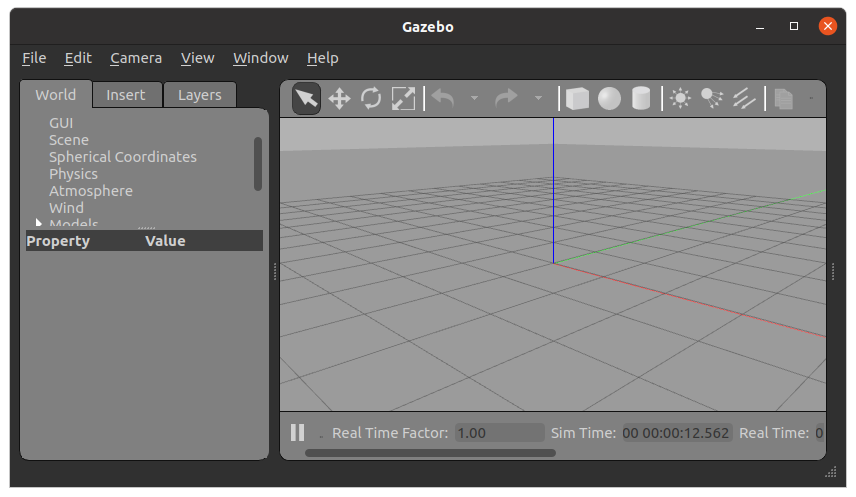Insert a box shape

point(577,99)
